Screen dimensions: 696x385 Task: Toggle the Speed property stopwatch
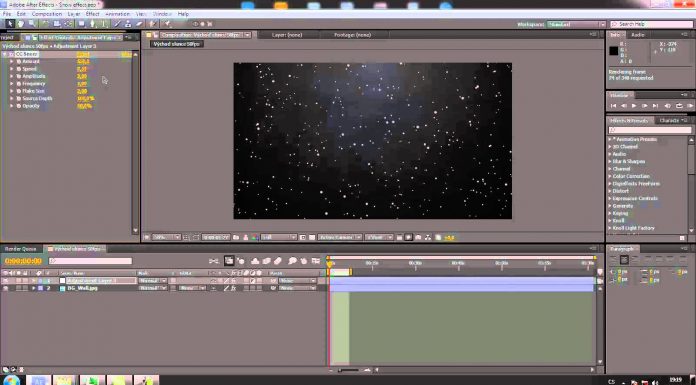click(19, 69)
